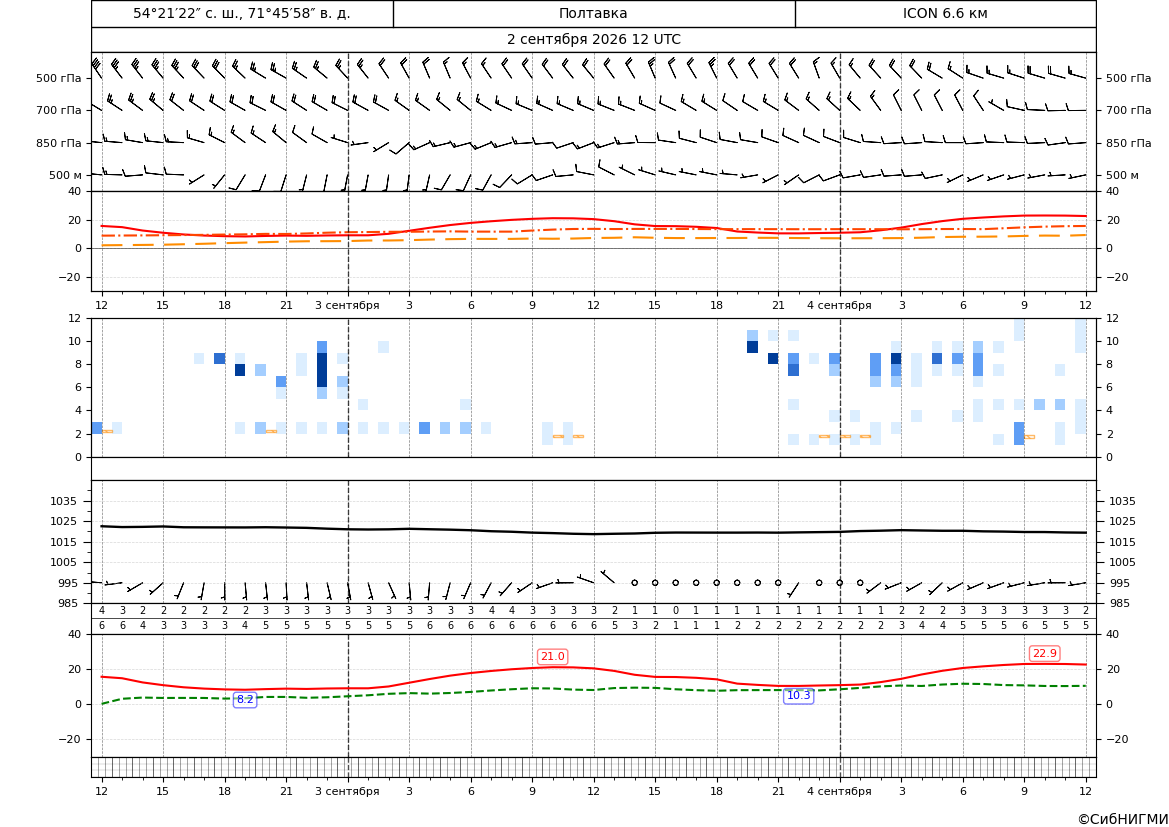Select 3 сентября on the upper time axis

[x=347, y=305]
